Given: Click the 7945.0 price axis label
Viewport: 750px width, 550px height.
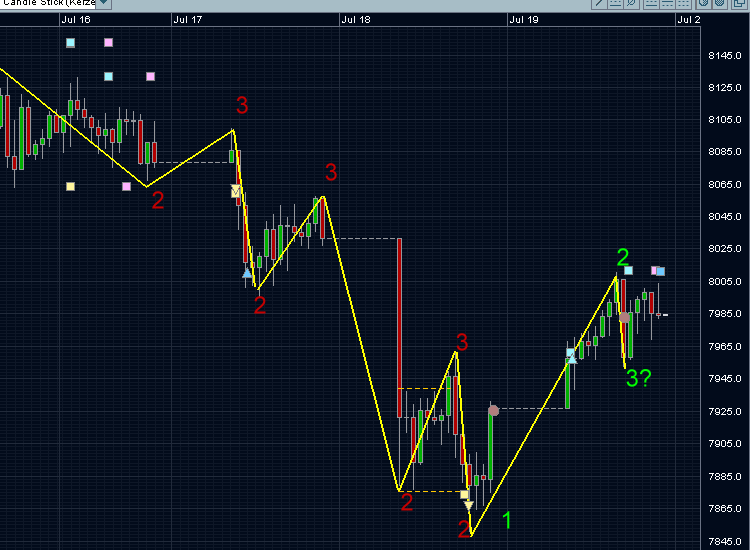Looking at the screenshot, I should (722, 379).
